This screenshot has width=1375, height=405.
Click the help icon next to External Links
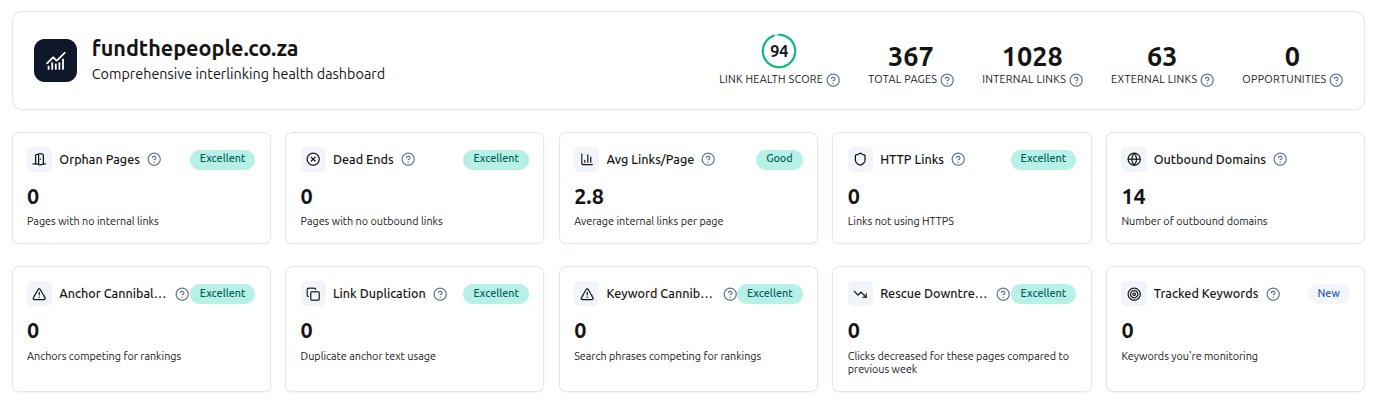(x=1207, y=80)
